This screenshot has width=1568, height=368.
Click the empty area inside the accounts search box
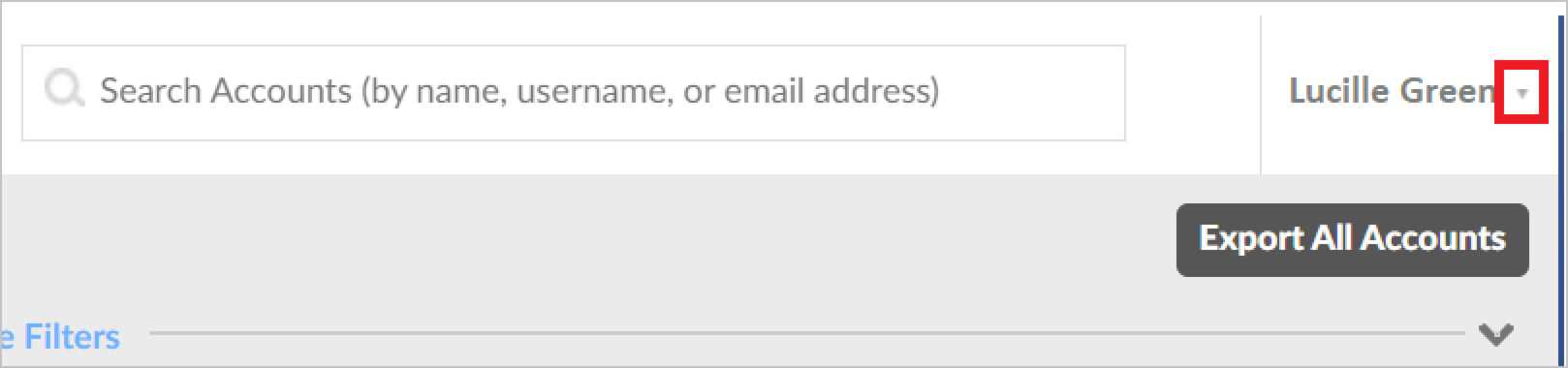point(1032,92)
